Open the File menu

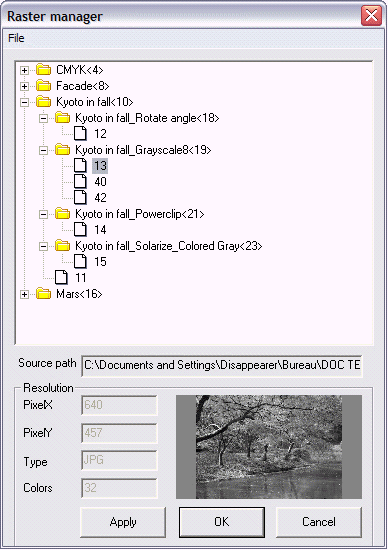pos(16,38)
